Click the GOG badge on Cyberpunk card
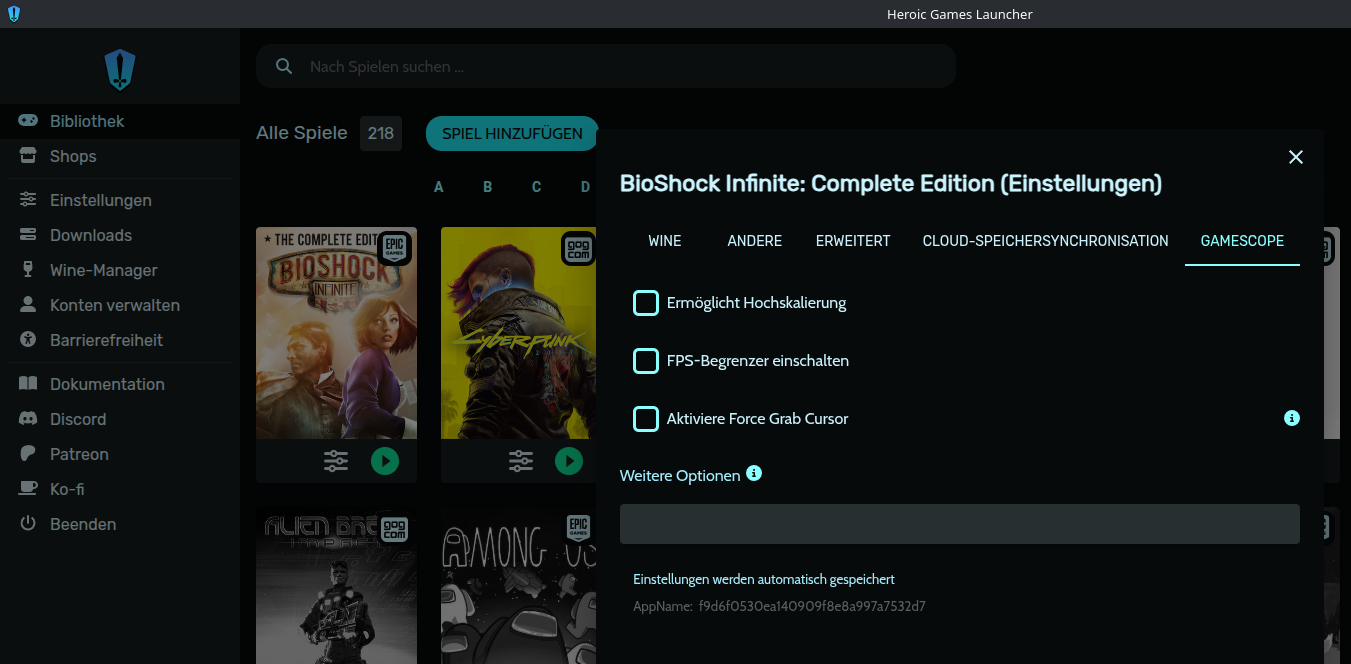The image size is (1351, 664). (x=580, y=248)
